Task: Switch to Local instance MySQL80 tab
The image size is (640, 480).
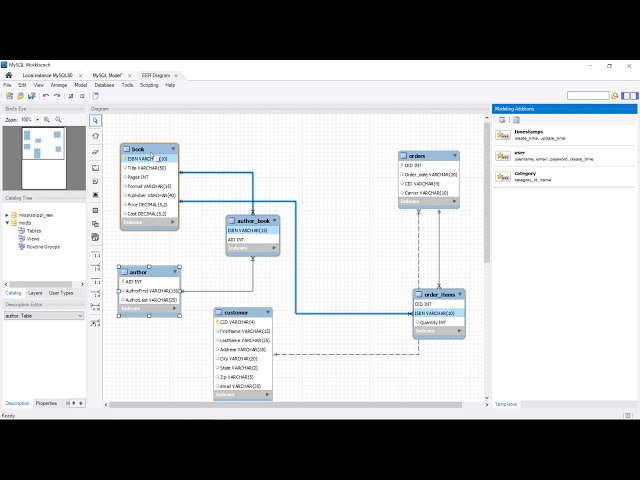Action: (47, 76)
